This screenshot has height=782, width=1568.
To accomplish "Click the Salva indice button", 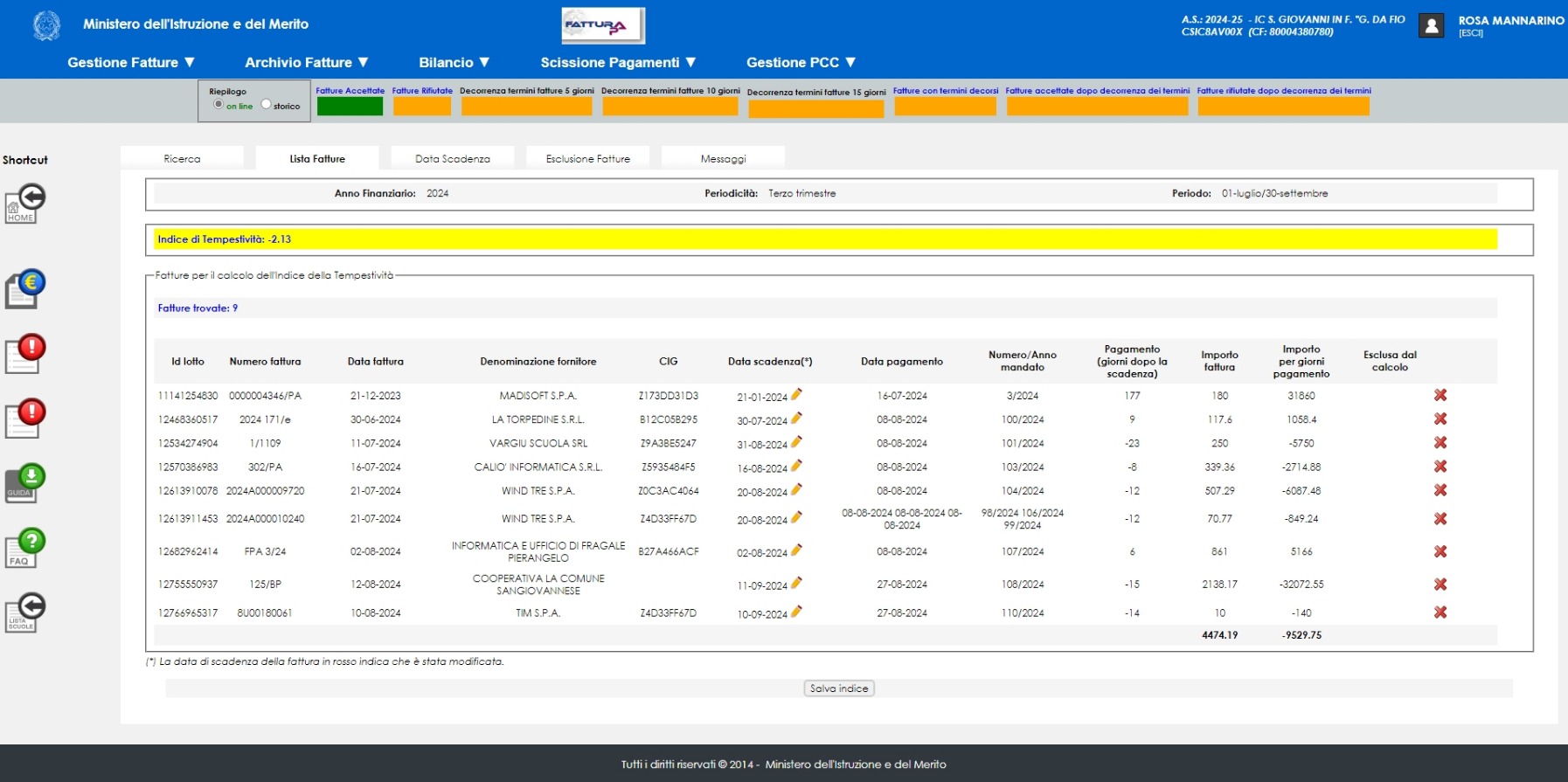I will [x=839, y=689].
